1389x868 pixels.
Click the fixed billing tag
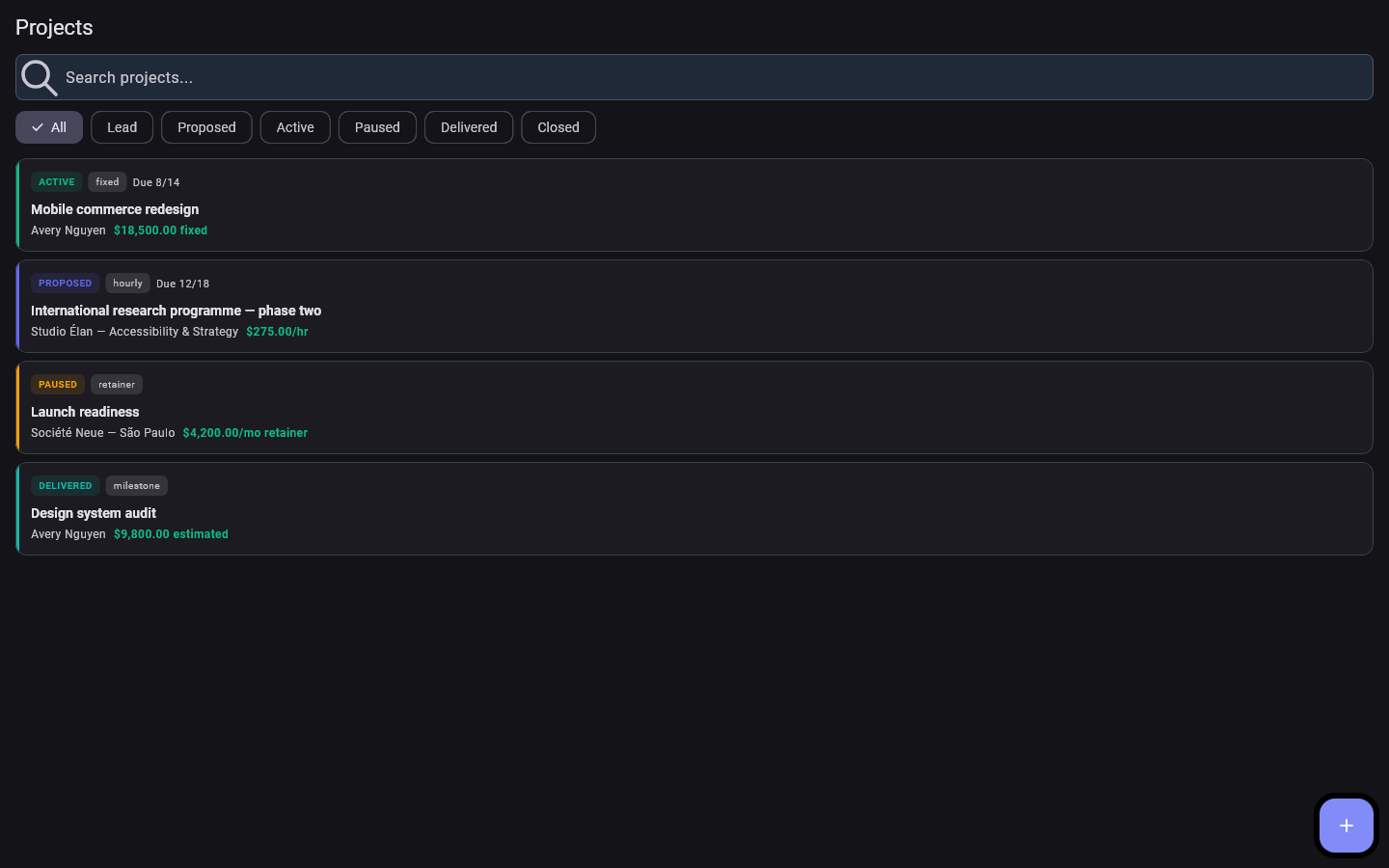pyautogui.click(x=107, y=182)
